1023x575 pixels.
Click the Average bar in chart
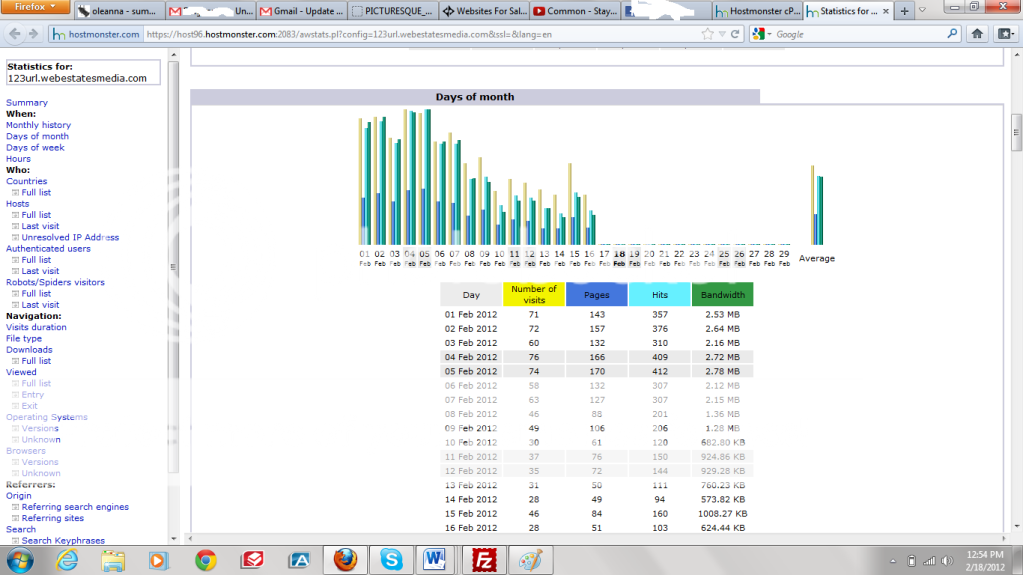point(817,205)
